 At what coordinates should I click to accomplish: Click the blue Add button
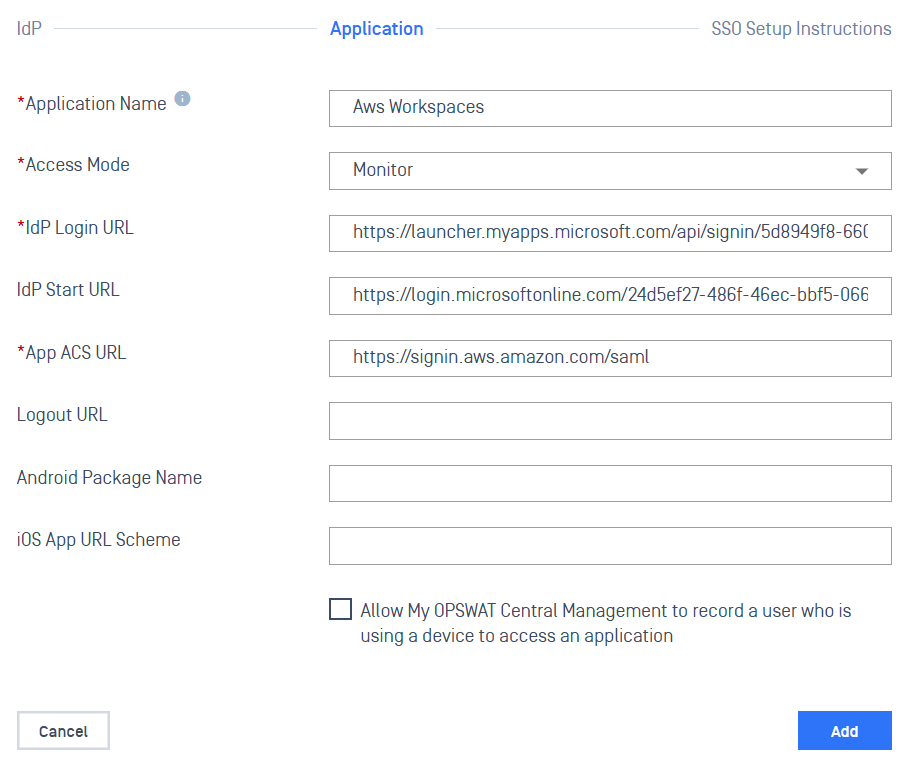(x=844, y=731)
